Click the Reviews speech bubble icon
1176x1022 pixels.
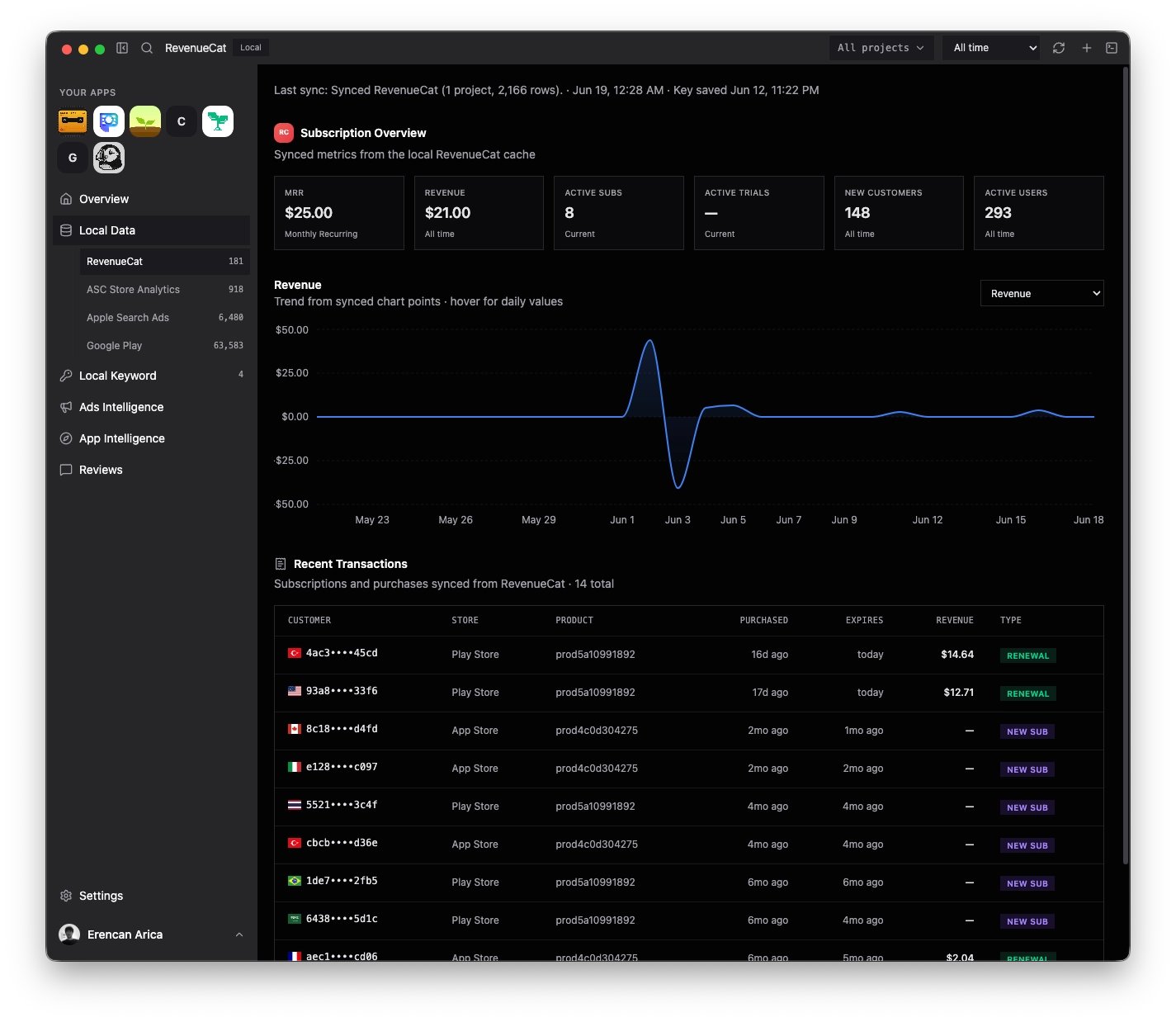[x=66, y=470]
